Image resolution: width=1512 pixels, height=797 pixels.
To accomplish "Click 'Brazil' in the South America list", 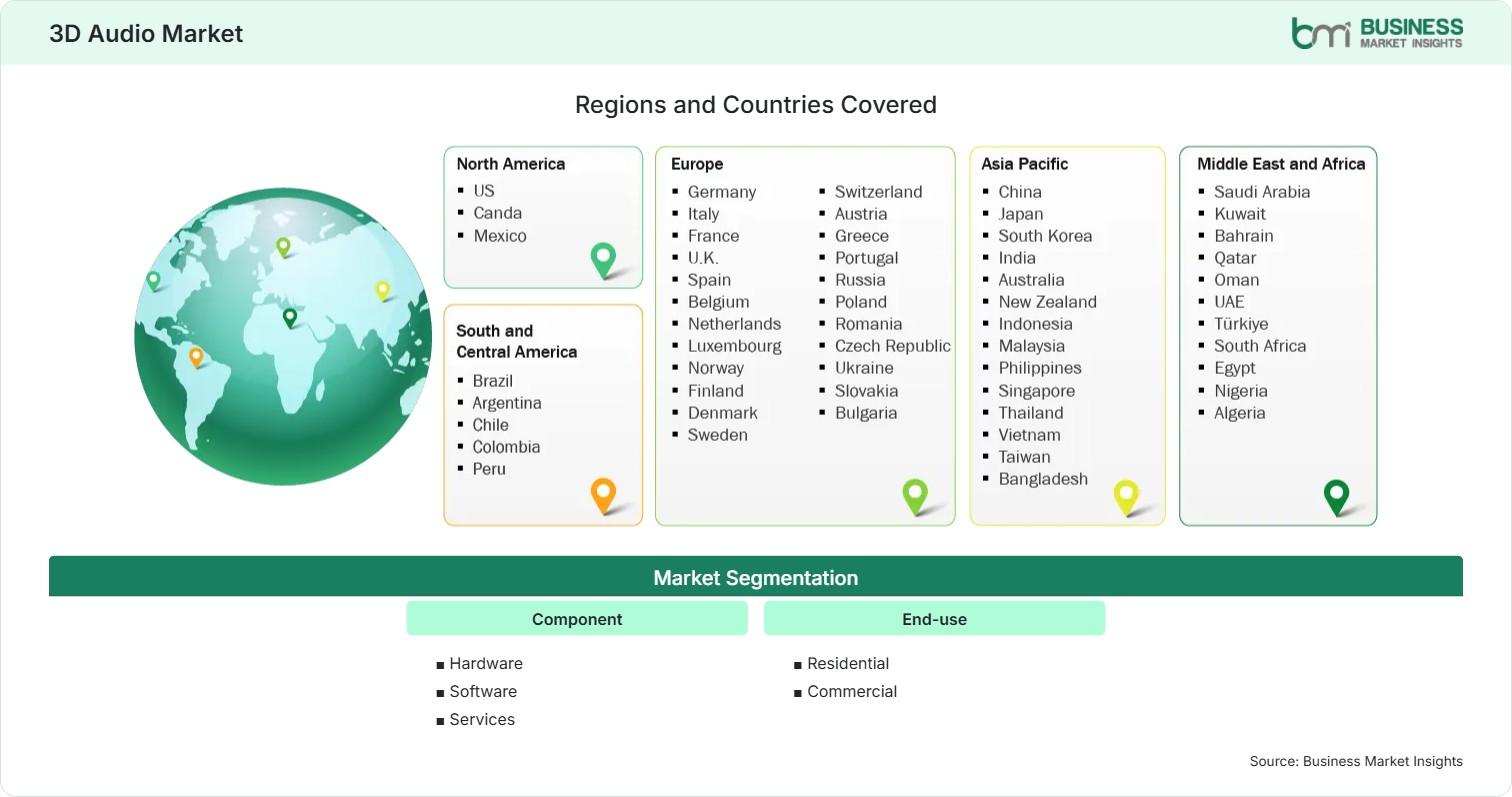I will [x=493, y=380].
